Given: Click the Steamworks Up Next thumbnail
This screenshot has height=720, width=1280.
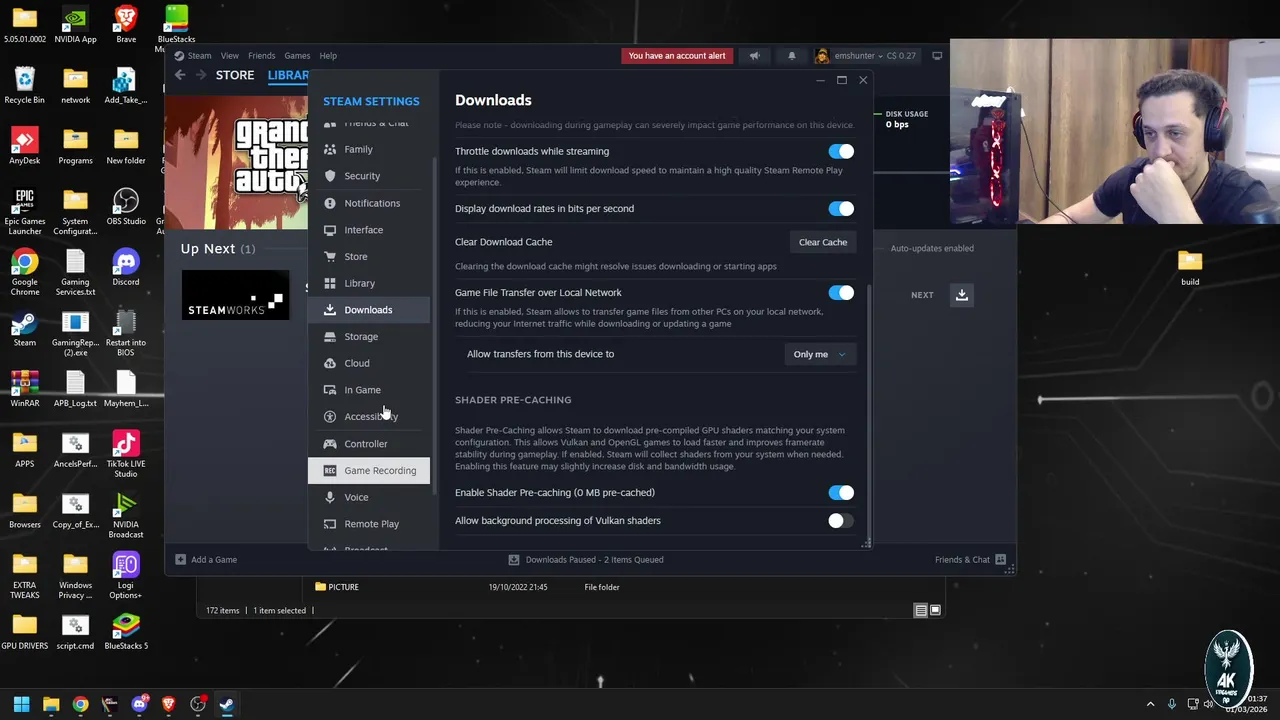Looking at the screenshot, I should click(235, 296).
